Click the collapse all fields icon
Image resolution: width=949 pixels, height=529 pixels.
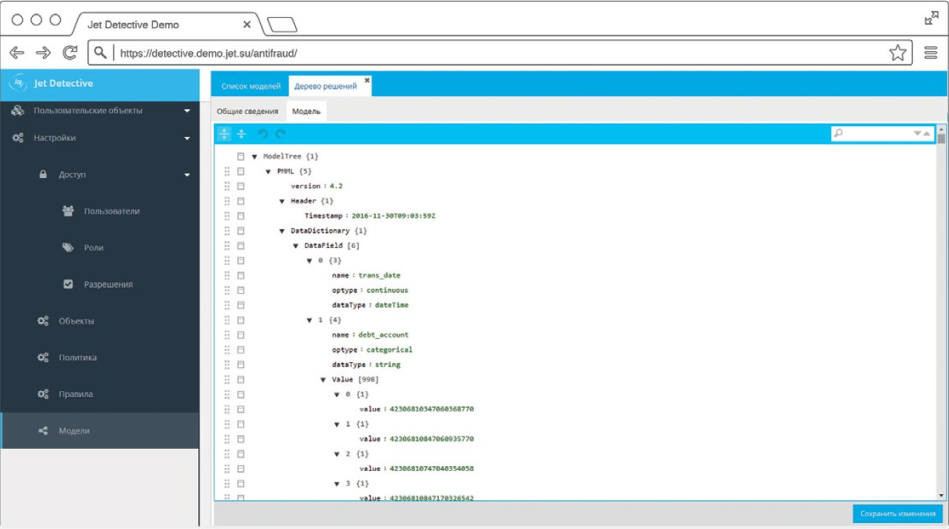[x=241, y=134]
